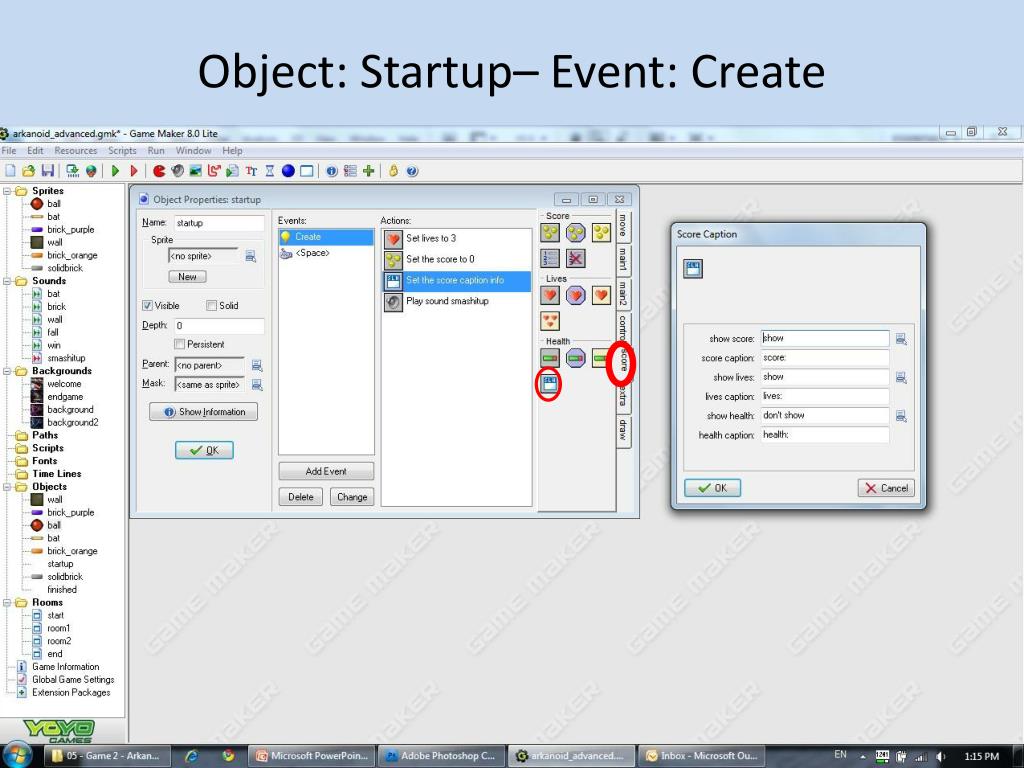The height and width of the screenshot is (768, 1024).
Task: Open show score options menu icon
Action: 901,339
